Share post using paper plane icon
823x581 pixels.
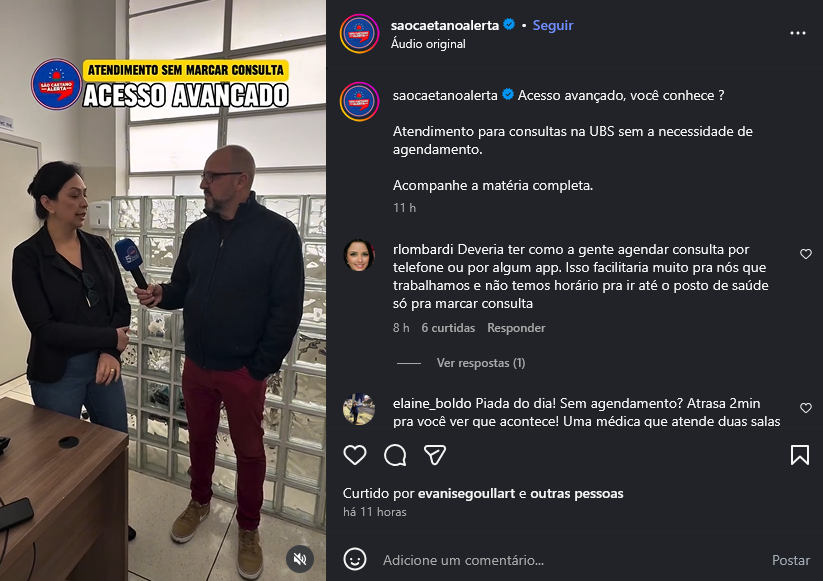[x=435, y=455]
